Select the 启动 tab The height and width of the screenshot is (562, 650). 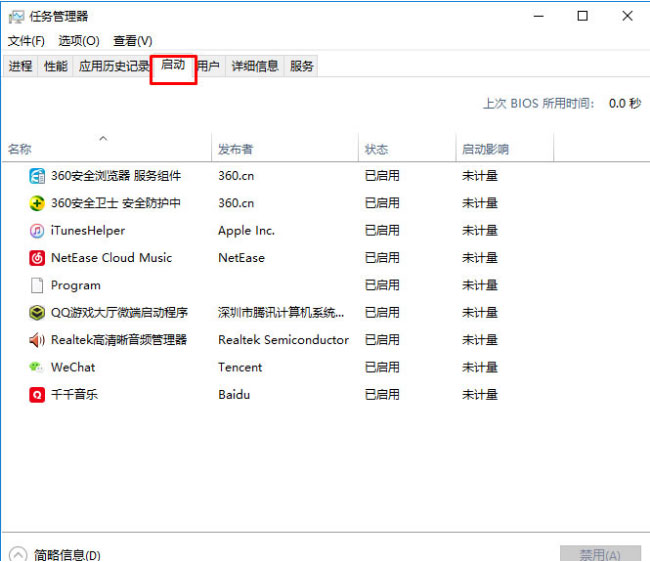click(x=173, y=65)
